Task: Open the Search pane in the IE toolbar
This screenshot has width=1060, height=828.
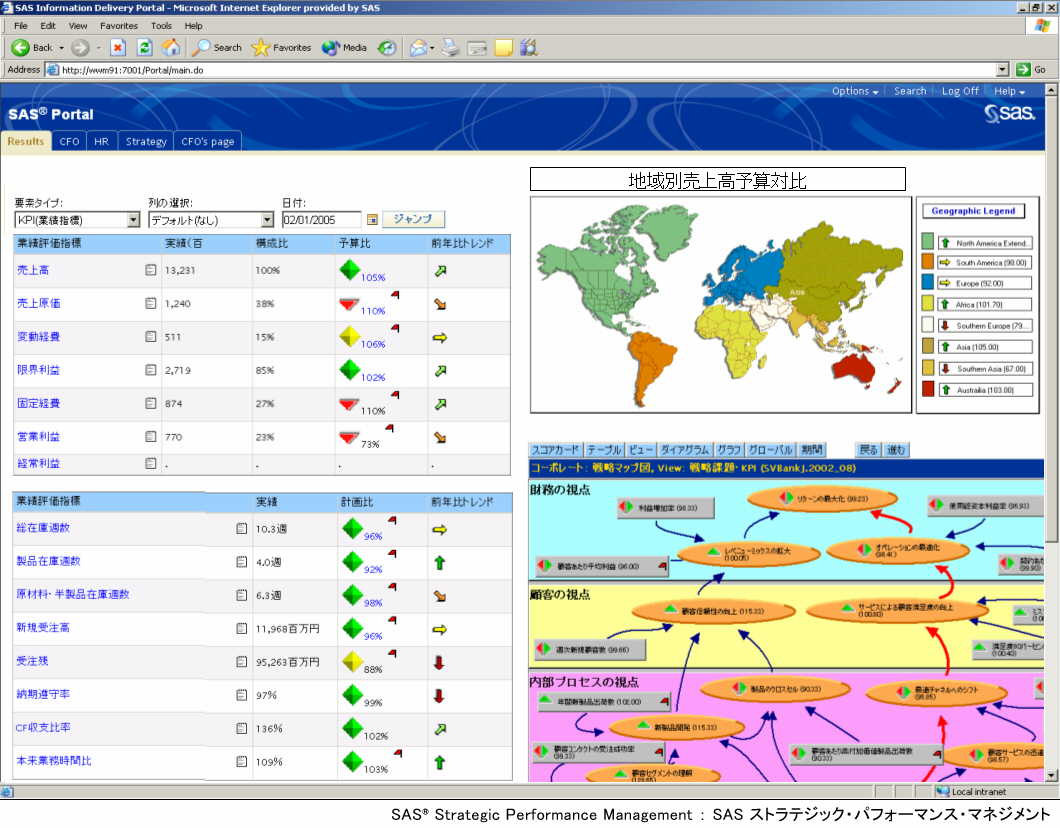Action: click(217, 47)
